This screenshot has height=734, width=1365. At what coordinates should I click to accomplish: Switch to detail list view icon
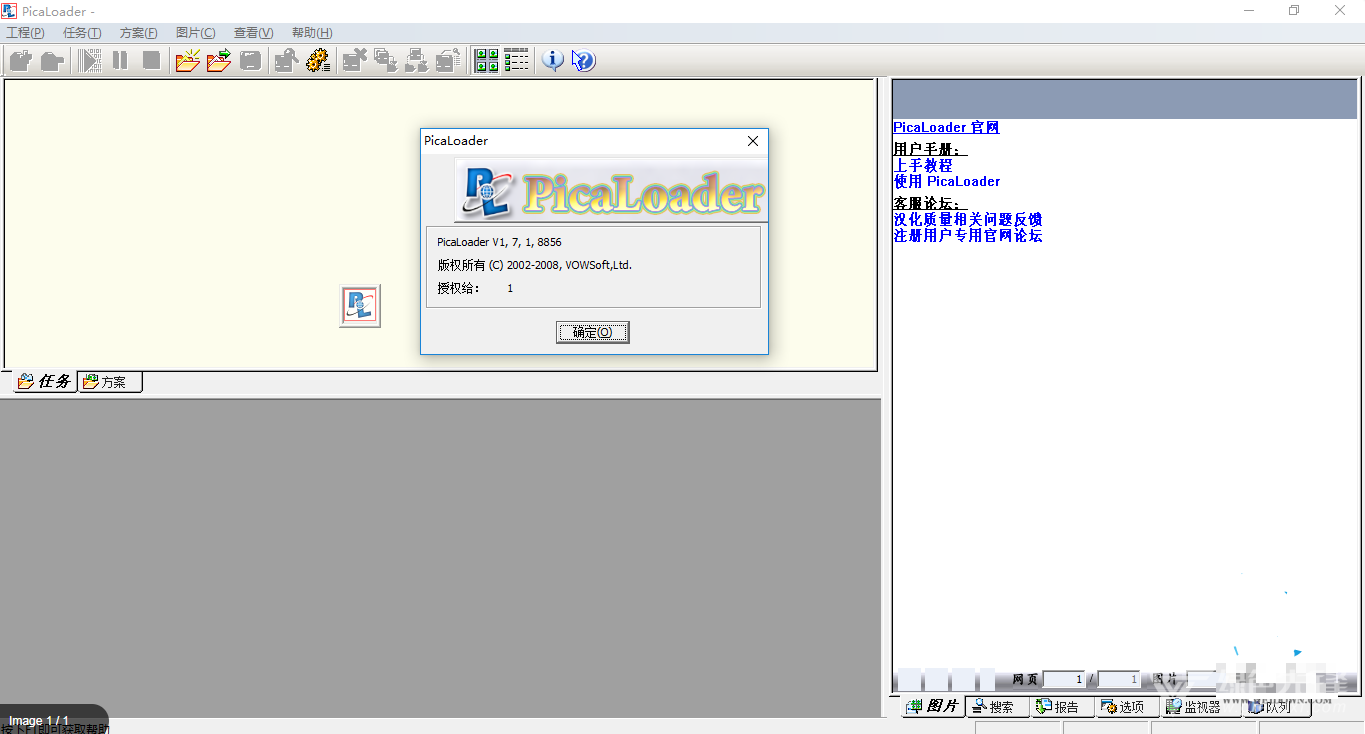point(516,60)
